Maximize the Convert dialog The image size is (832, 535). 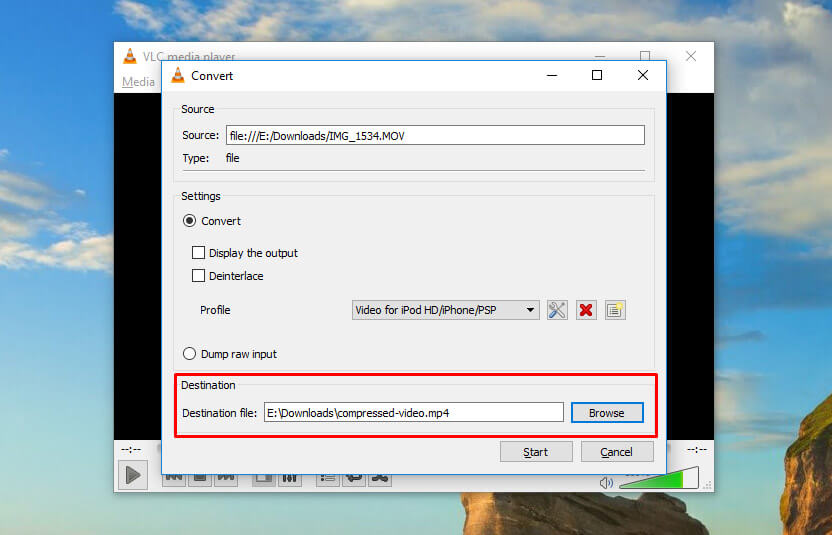tap(597, 75)
